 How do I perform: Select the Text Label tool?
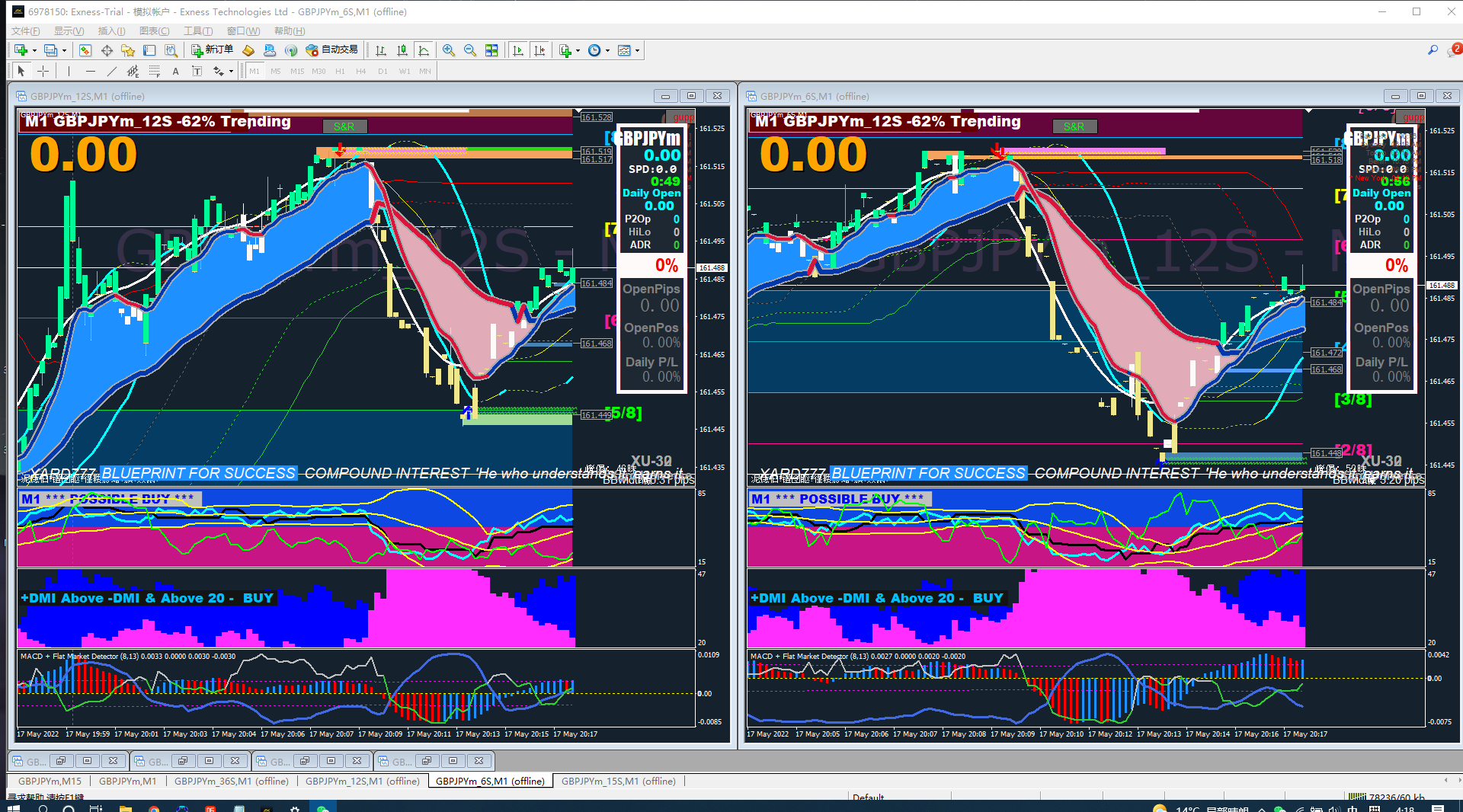pos(197,71)
